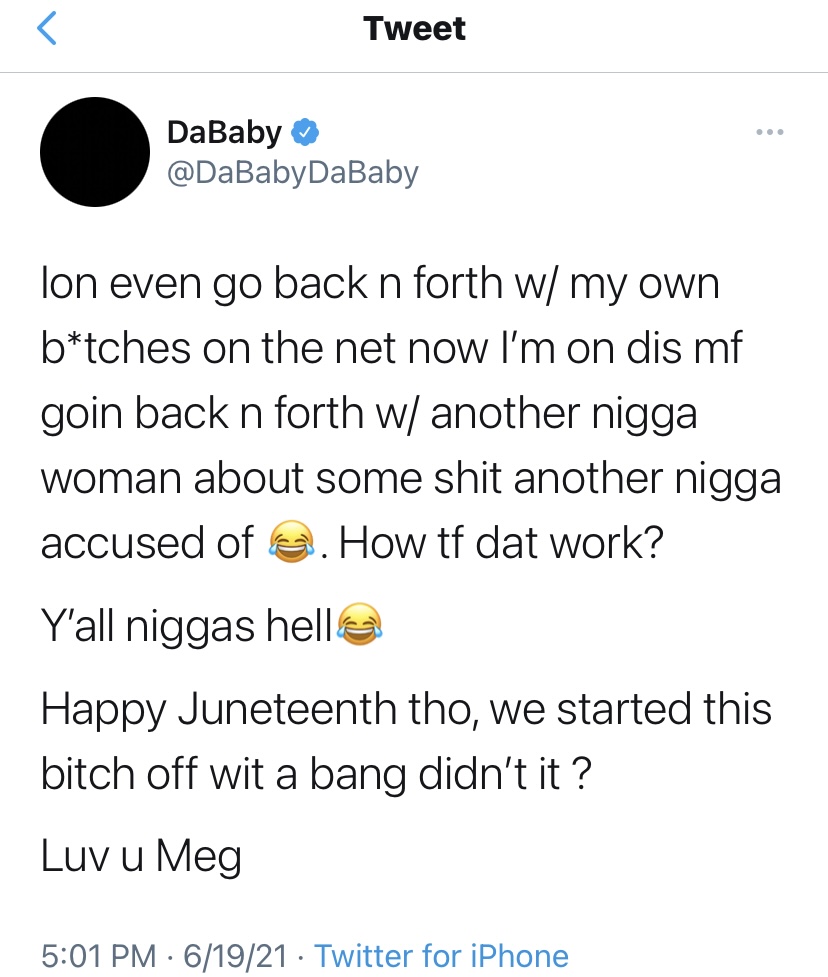The height and width of the screenshot is (977, 828).
Task: Click the phrase 'on the net now'
Action: click(345, 348)
